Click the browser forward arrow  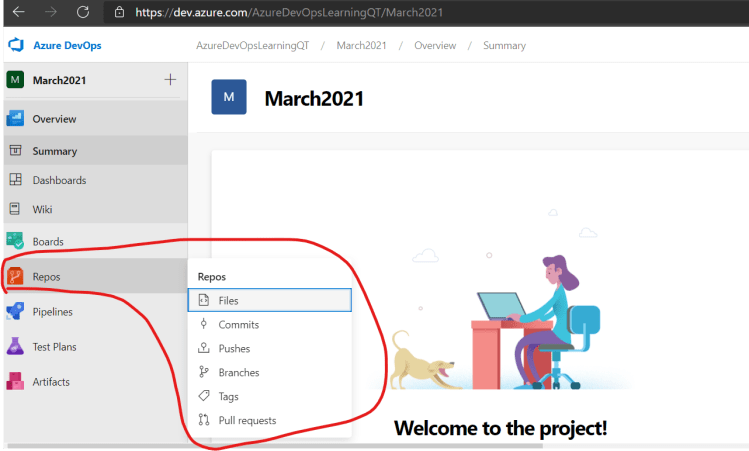pyautogui.click(x=51, y=12)
